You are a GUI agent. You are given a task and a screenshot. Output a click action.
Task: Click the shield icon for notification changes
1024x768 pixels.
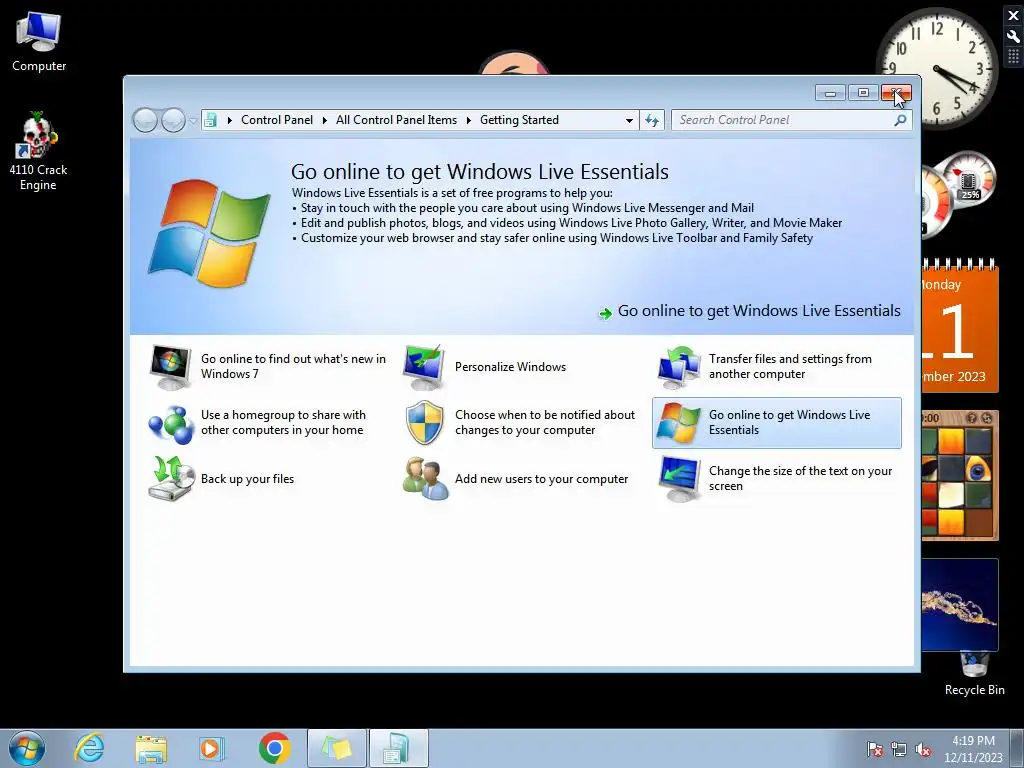(424, 423)
